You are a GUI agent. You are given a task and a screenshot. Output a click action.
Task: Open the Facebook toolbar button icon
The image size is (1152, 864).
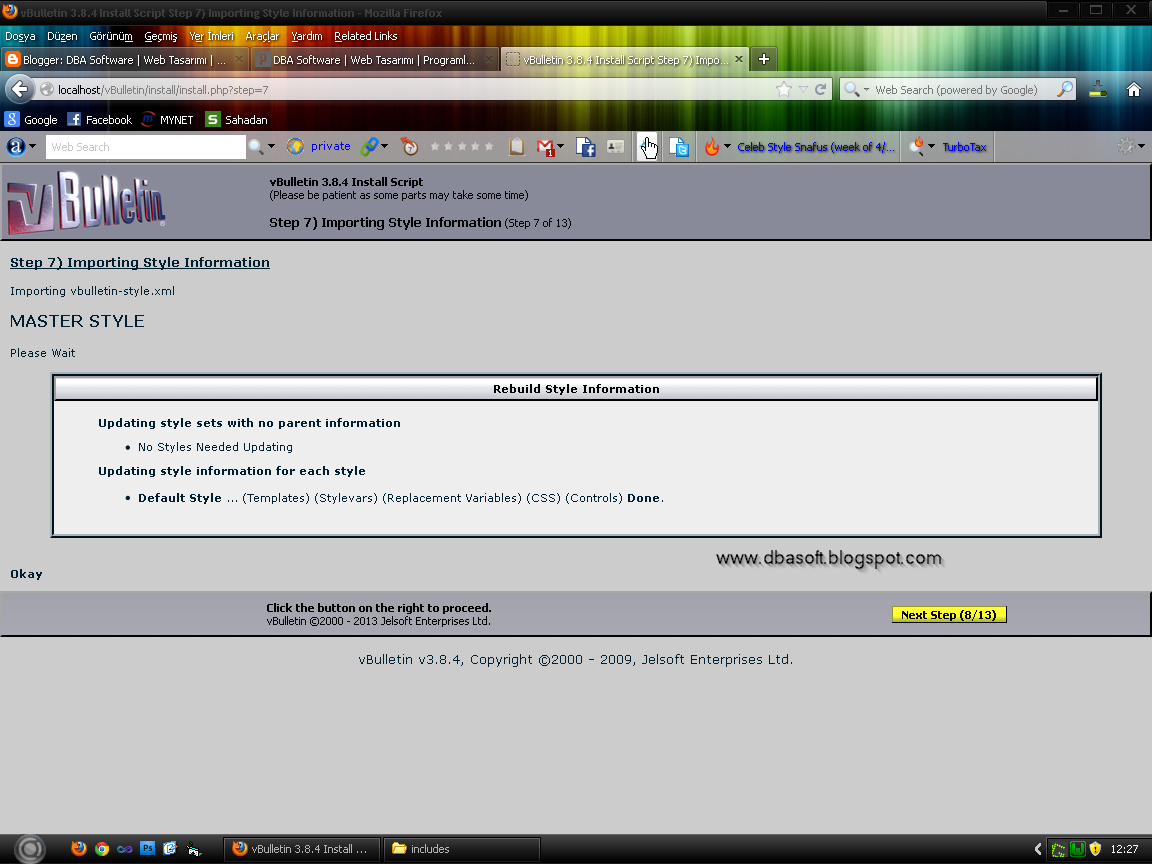coord(586,147)
